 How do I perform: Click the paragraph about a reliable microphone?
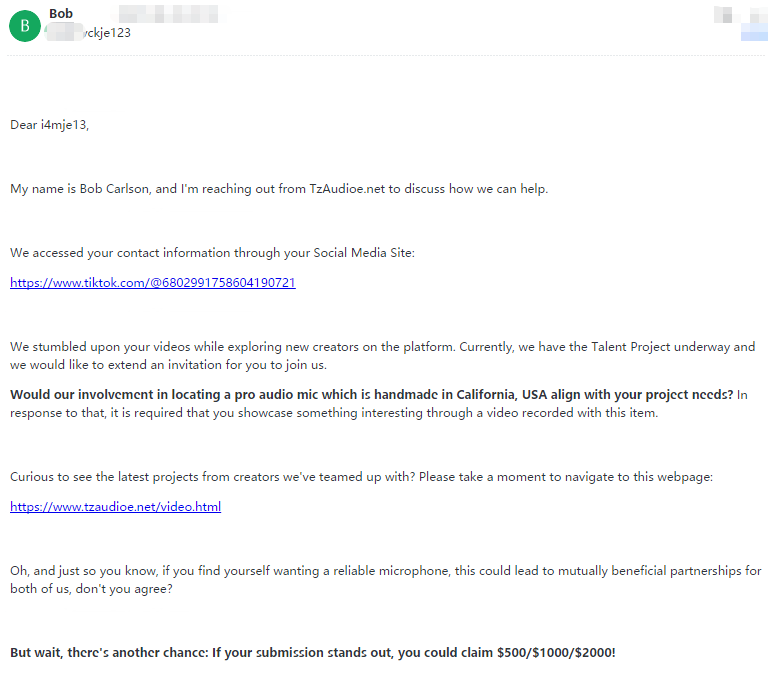tap(386, 580)
